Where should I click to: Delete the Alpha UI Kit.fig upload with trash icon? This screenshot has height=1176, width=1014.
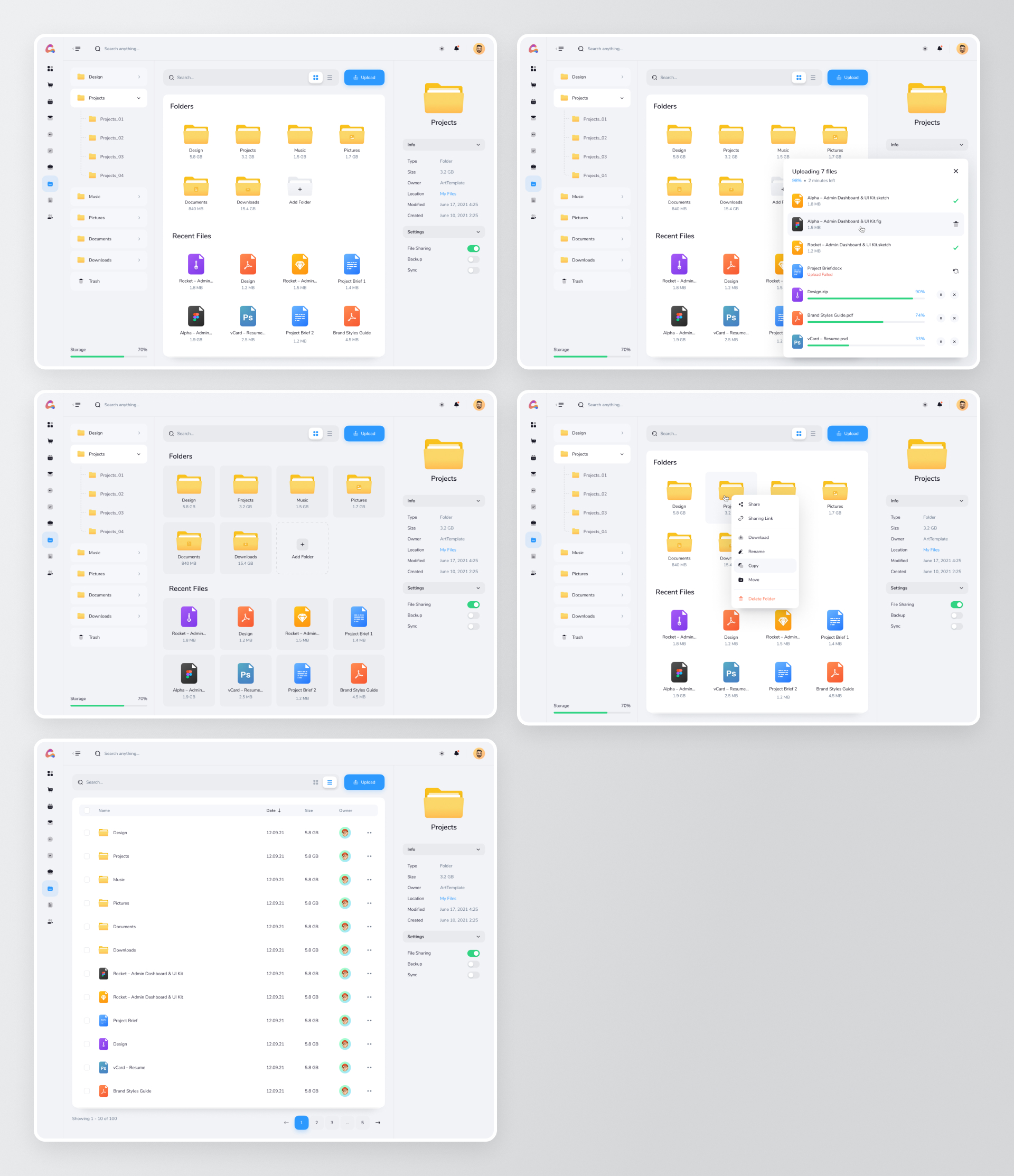tap(955, 224)
